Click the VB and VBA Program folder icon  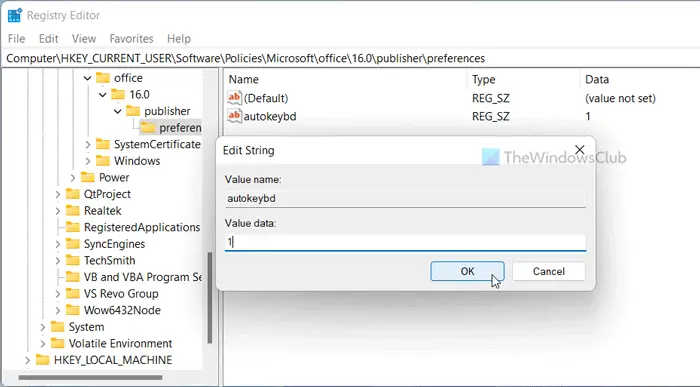click(x=72, y=277)
